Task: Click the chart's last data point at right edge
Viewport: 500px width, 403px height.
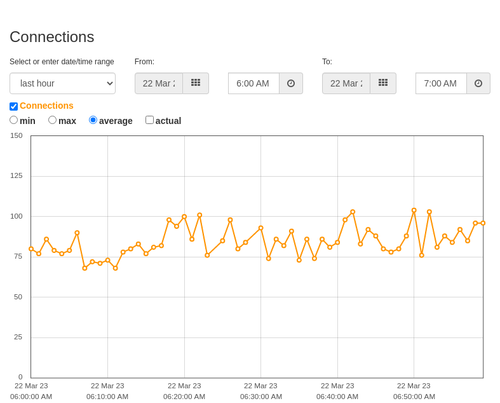Action: 483,223
